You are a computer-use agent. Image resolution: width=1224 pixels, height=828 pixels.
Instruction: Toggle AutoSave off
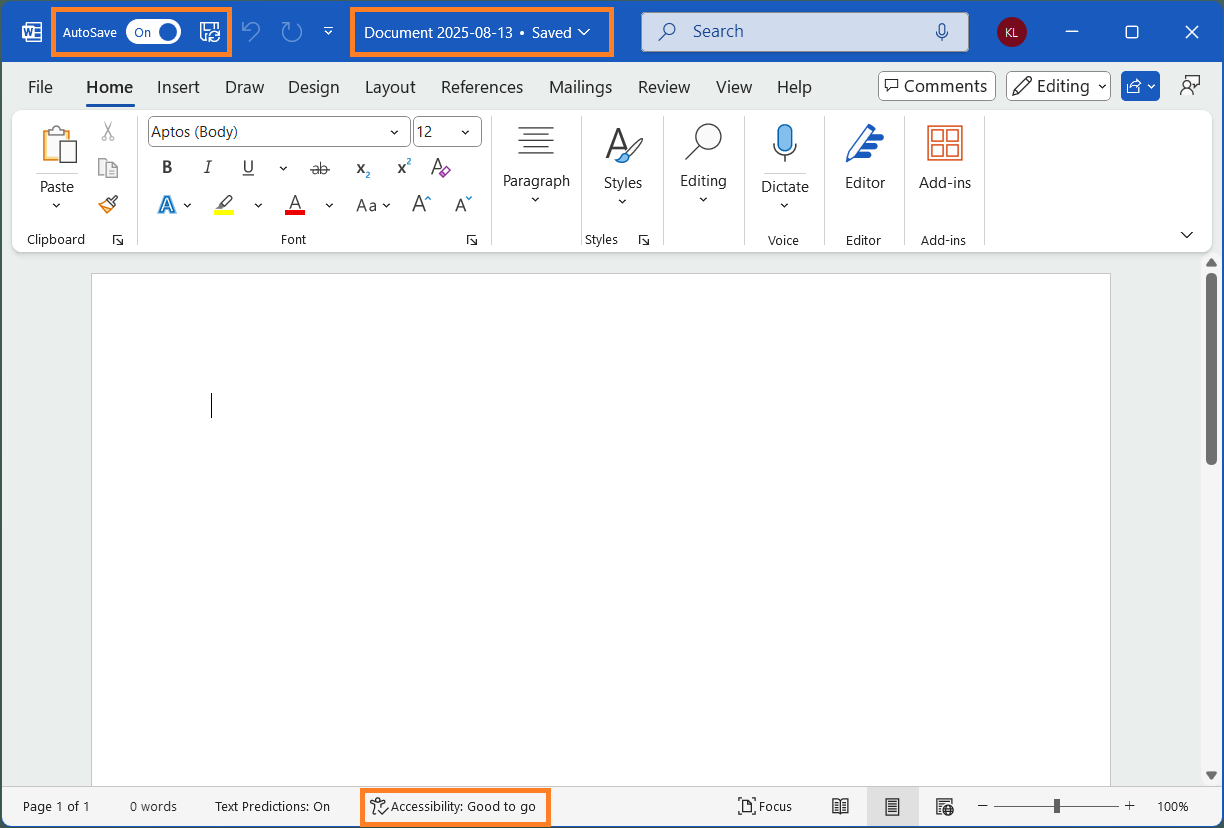(x=153, y=31)
